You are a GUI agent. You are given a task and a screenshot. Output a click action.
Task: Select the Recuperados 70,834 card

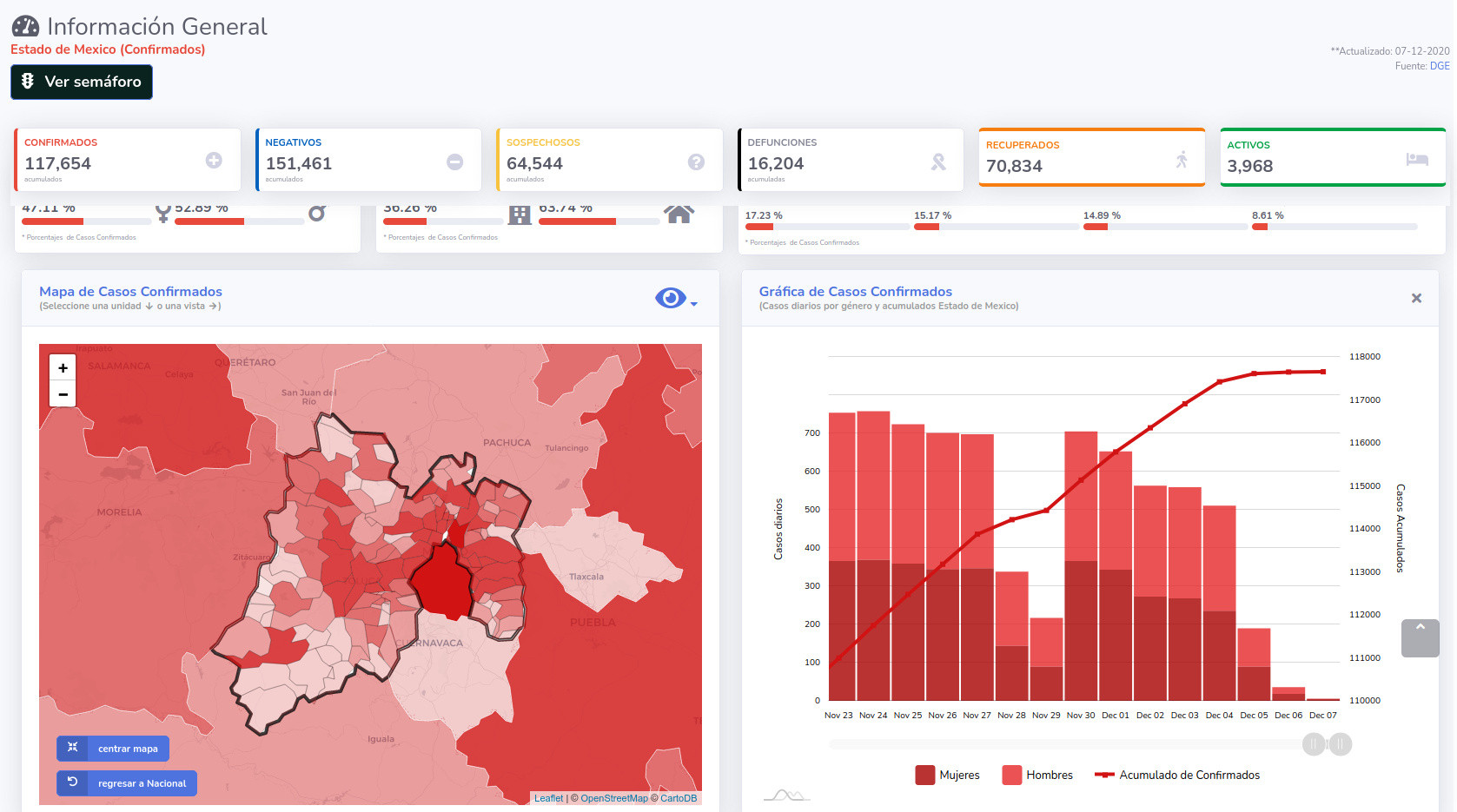1092,157
